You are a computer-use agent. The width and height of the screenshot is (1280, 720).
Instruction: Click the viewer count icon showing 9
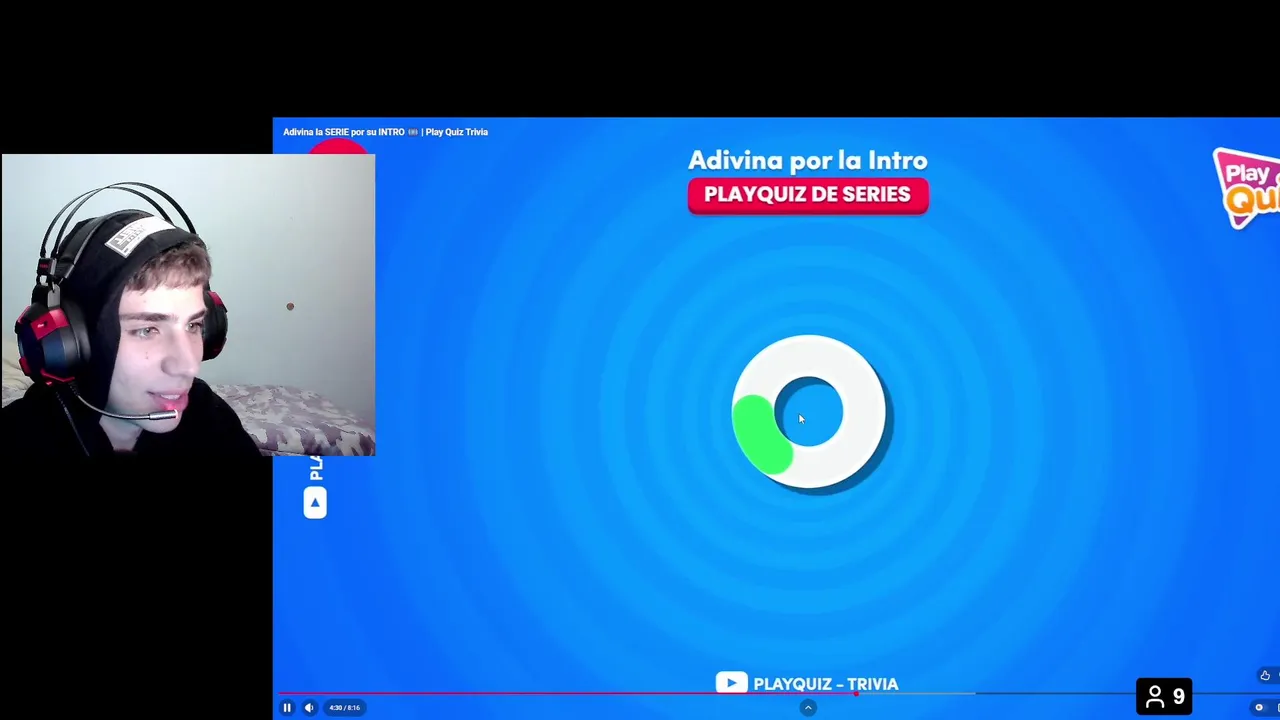tap(1164, 696)
